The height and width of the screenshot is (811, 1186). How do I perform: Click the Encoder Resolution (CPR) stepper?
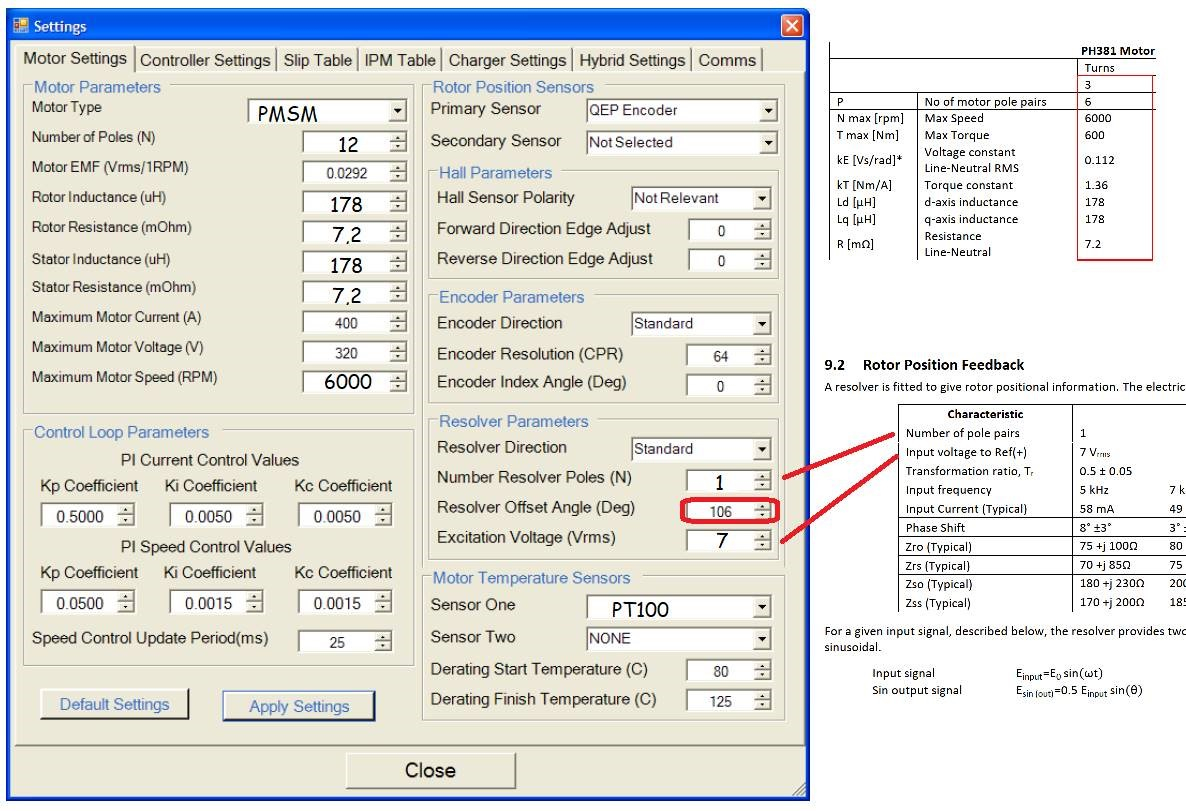[762, 356]
